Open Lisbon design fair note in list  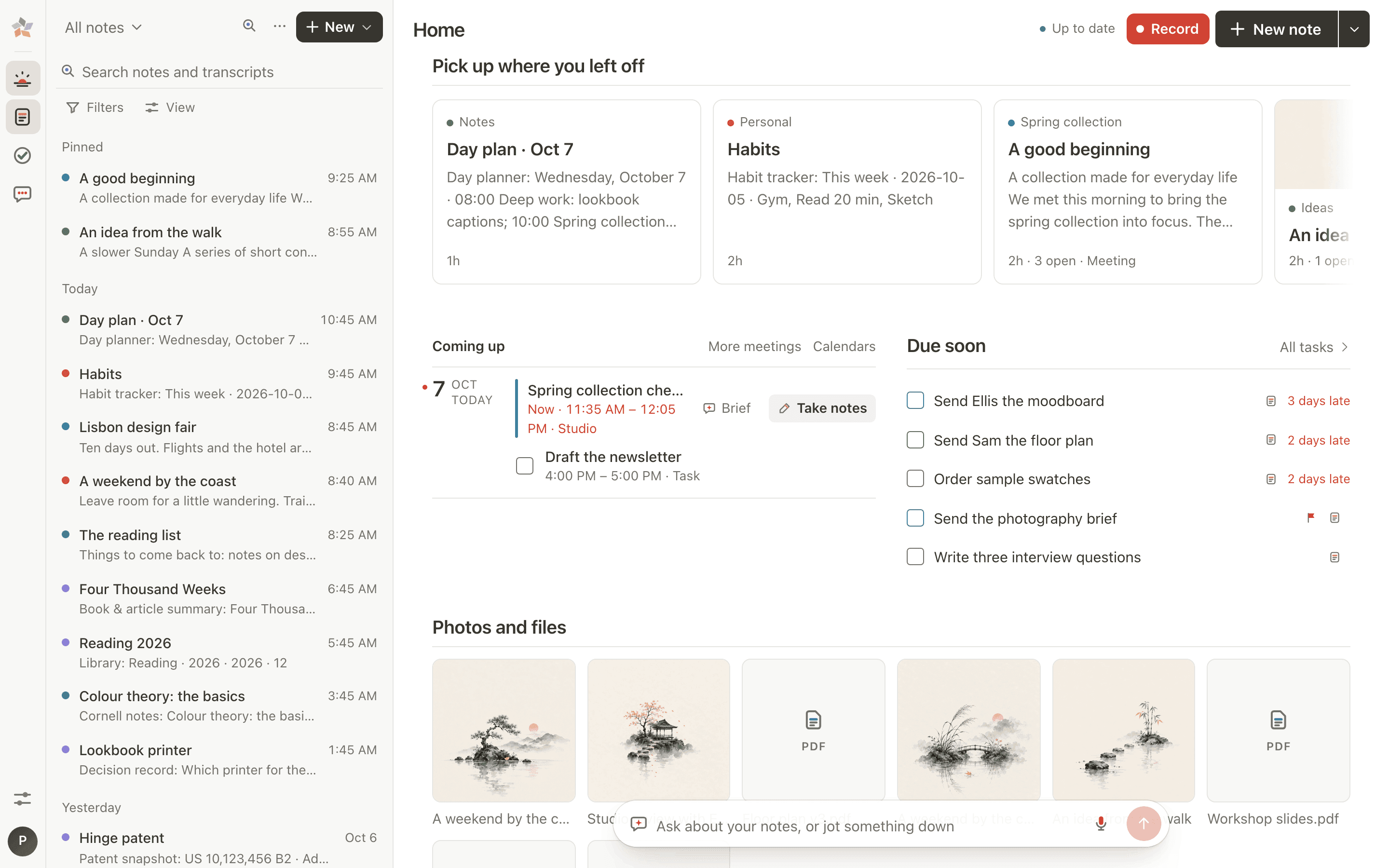(219, 437)
